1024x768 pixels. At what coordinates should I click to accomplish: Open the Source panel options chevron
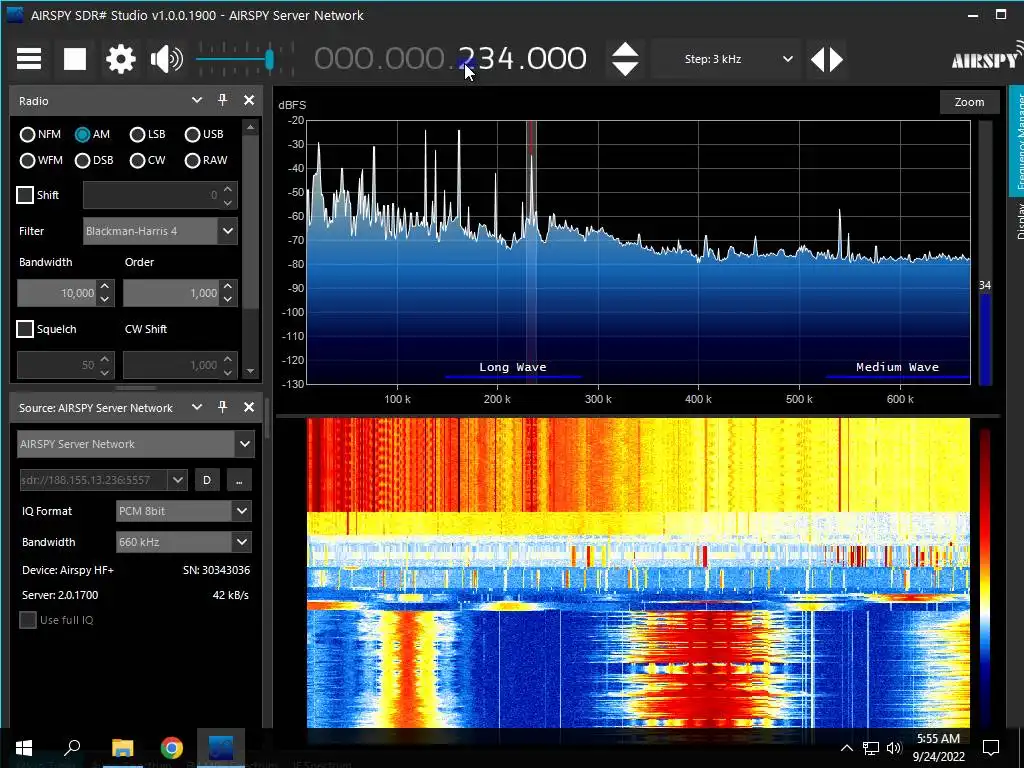coord(197,407)
